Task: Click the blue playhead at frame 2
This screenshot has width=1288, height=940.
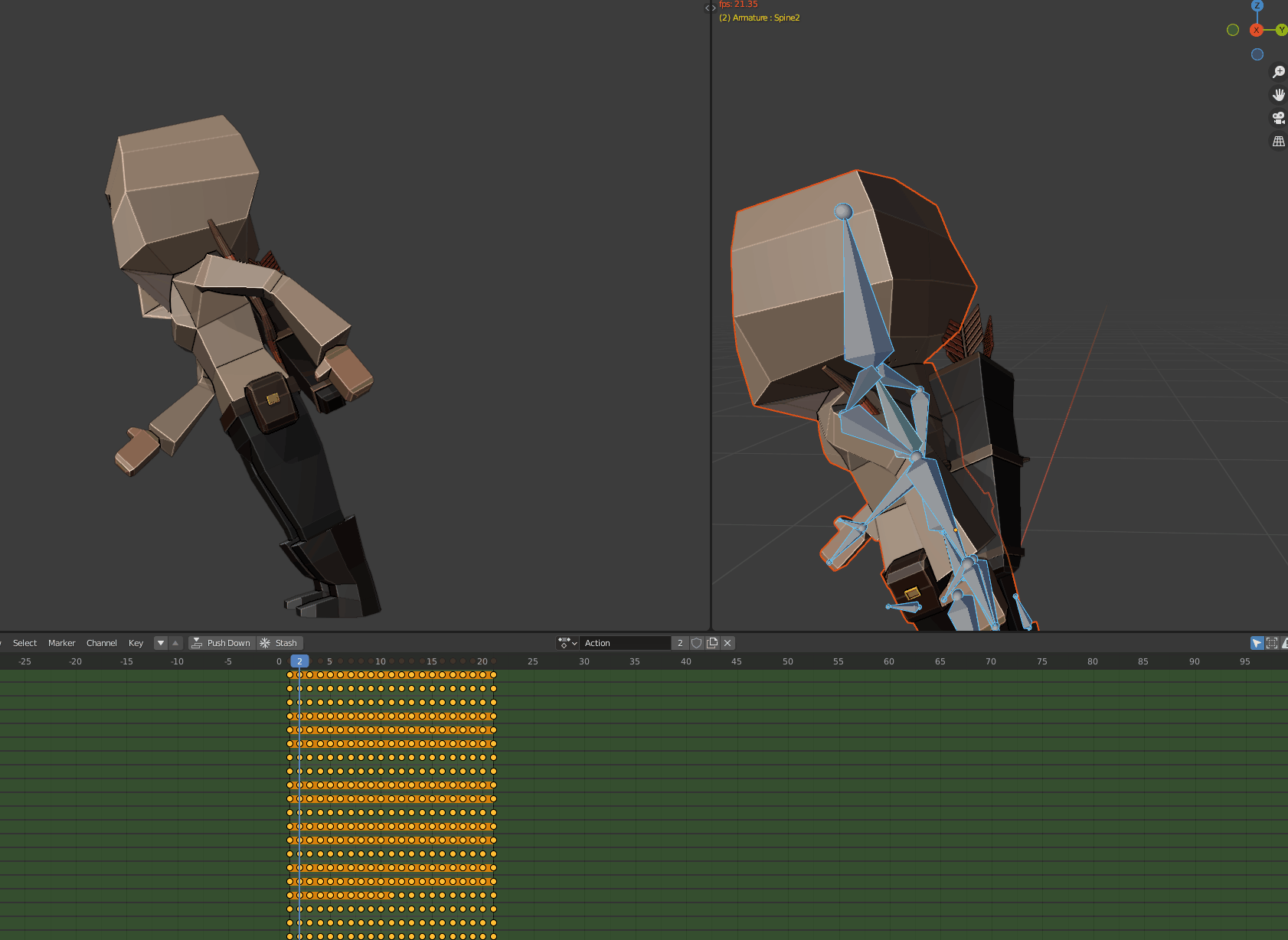Action: pyautogui.click(x=299, y=661)
